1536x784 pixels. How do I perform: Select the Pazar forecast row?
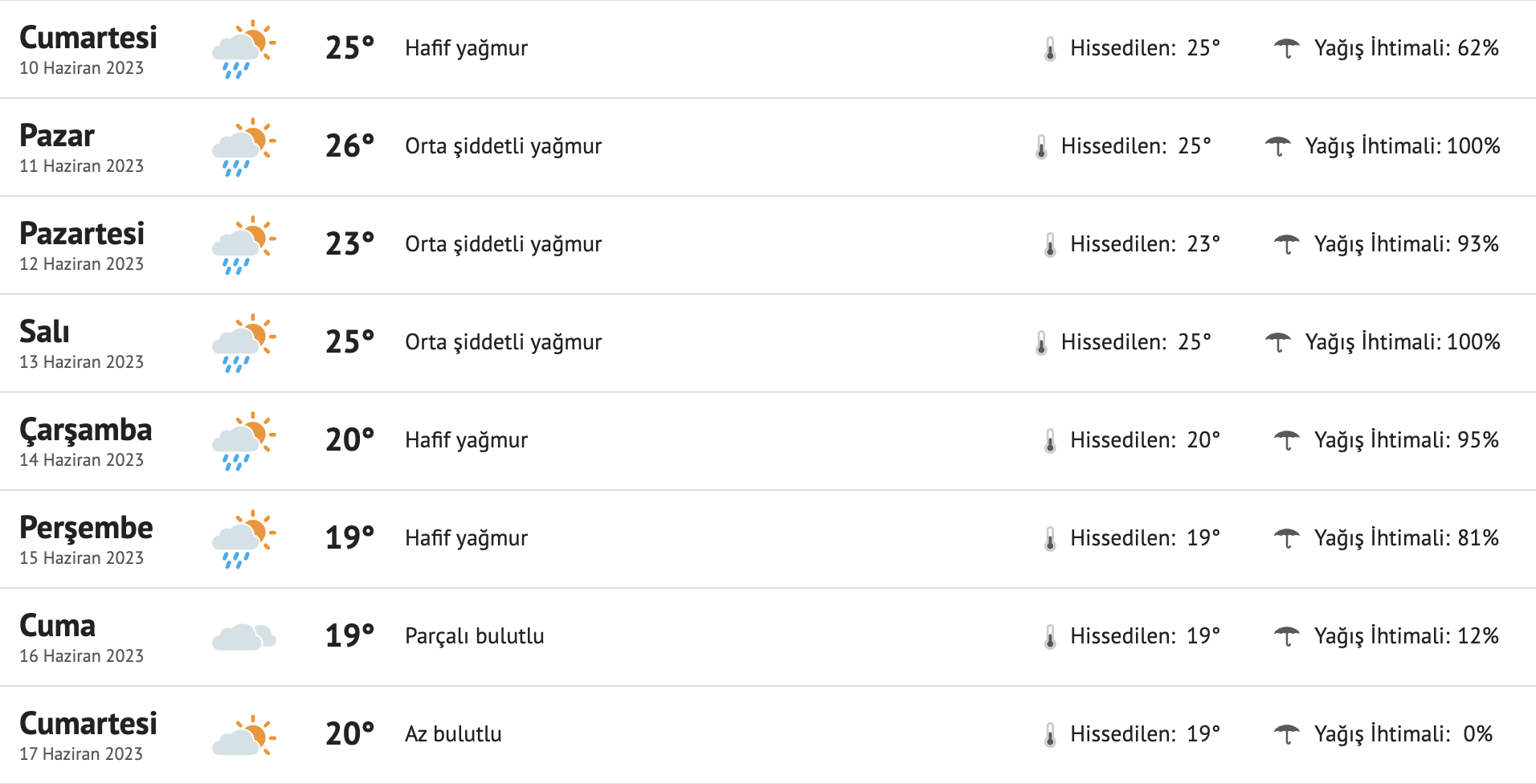tap(768, 146)
